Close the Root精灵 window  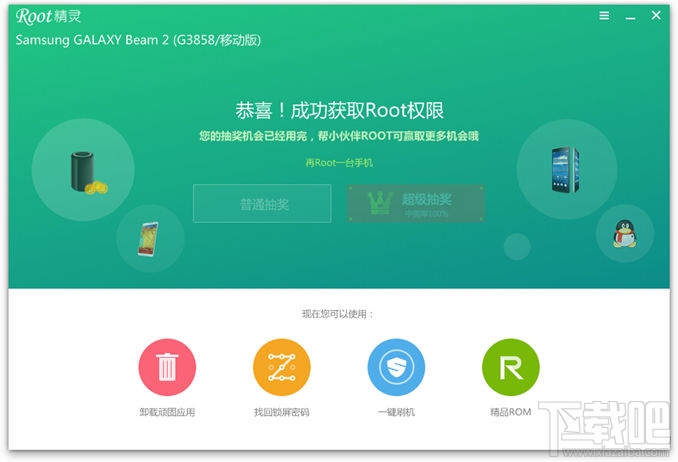pyautogui.click(x=656, y=16)
